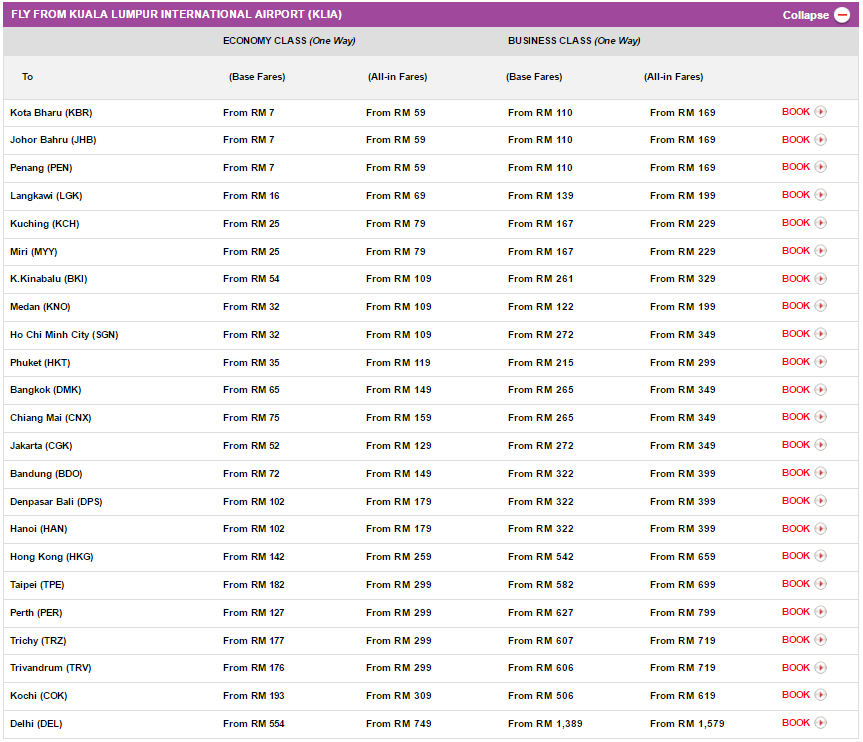Click arrow icon in Denpasar Bali row
This screenshot has width=863, height=742.
click(x=821, y=501)
